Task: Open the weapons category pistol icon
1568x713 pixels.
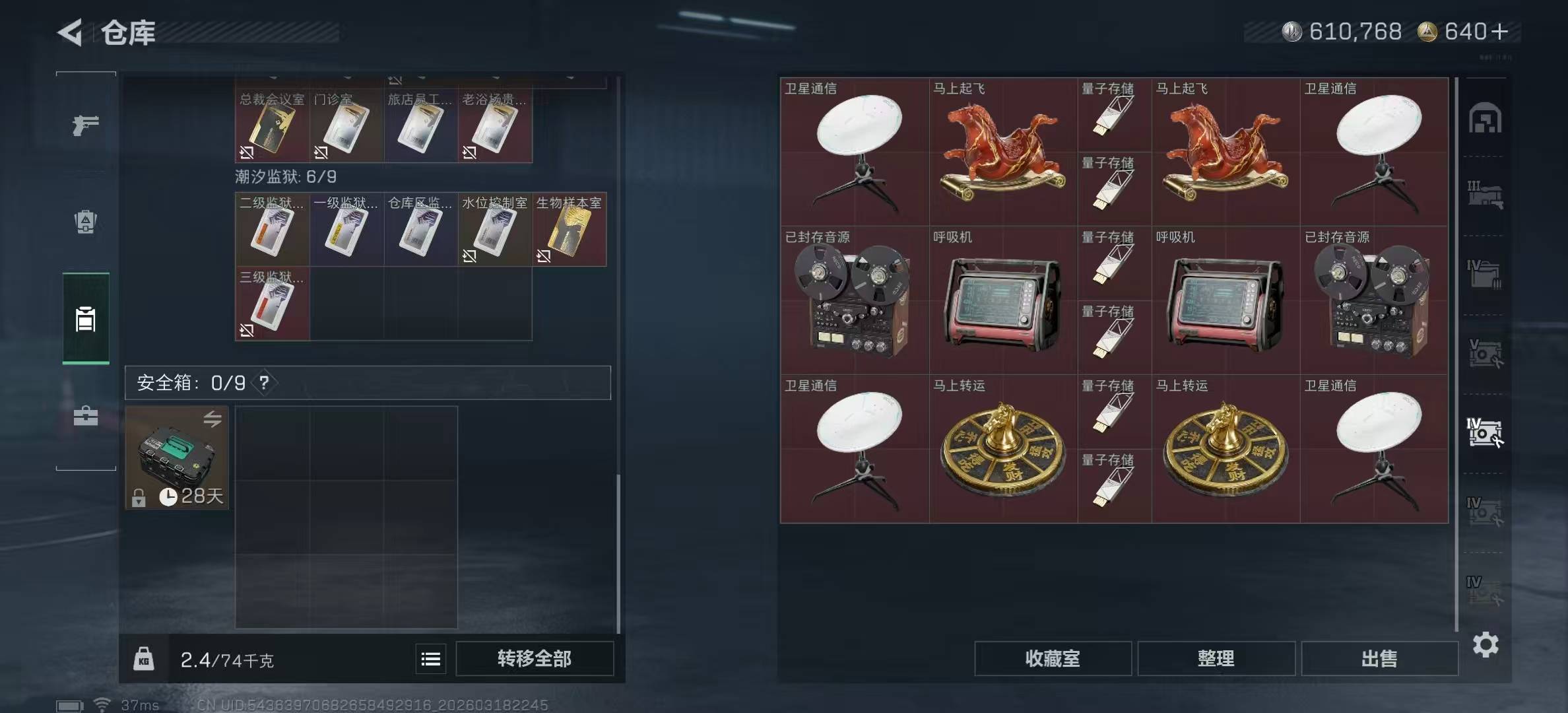Action: pos(86,124)
